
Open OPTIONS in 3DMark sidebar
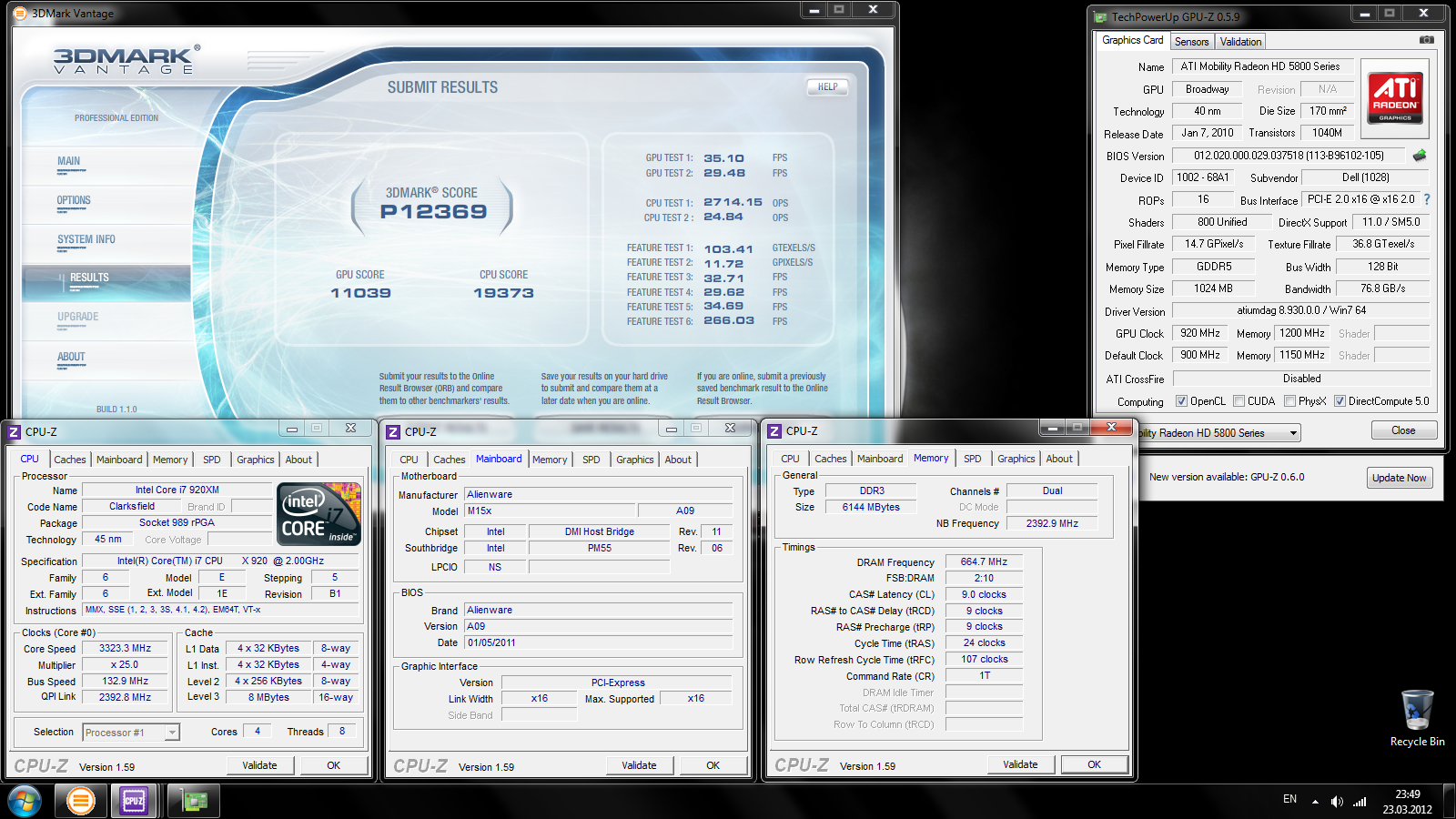pyautogui.click(x=74, y=200)
